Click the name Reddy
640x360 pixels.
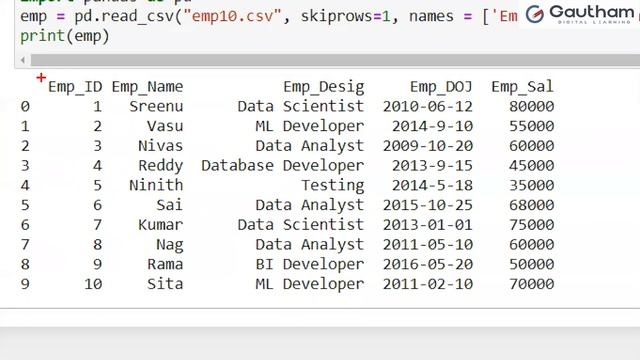point(160,166)
